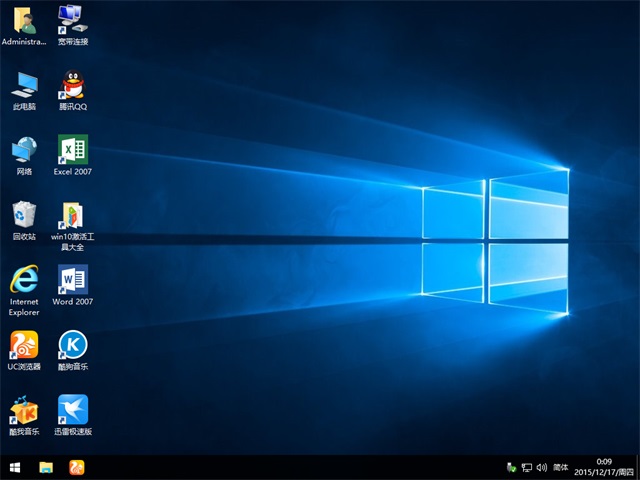Select the 宽带连接 broadband shortcut
Image resolution: width=640 pixels, height=480 pixels.
point(72,20)
